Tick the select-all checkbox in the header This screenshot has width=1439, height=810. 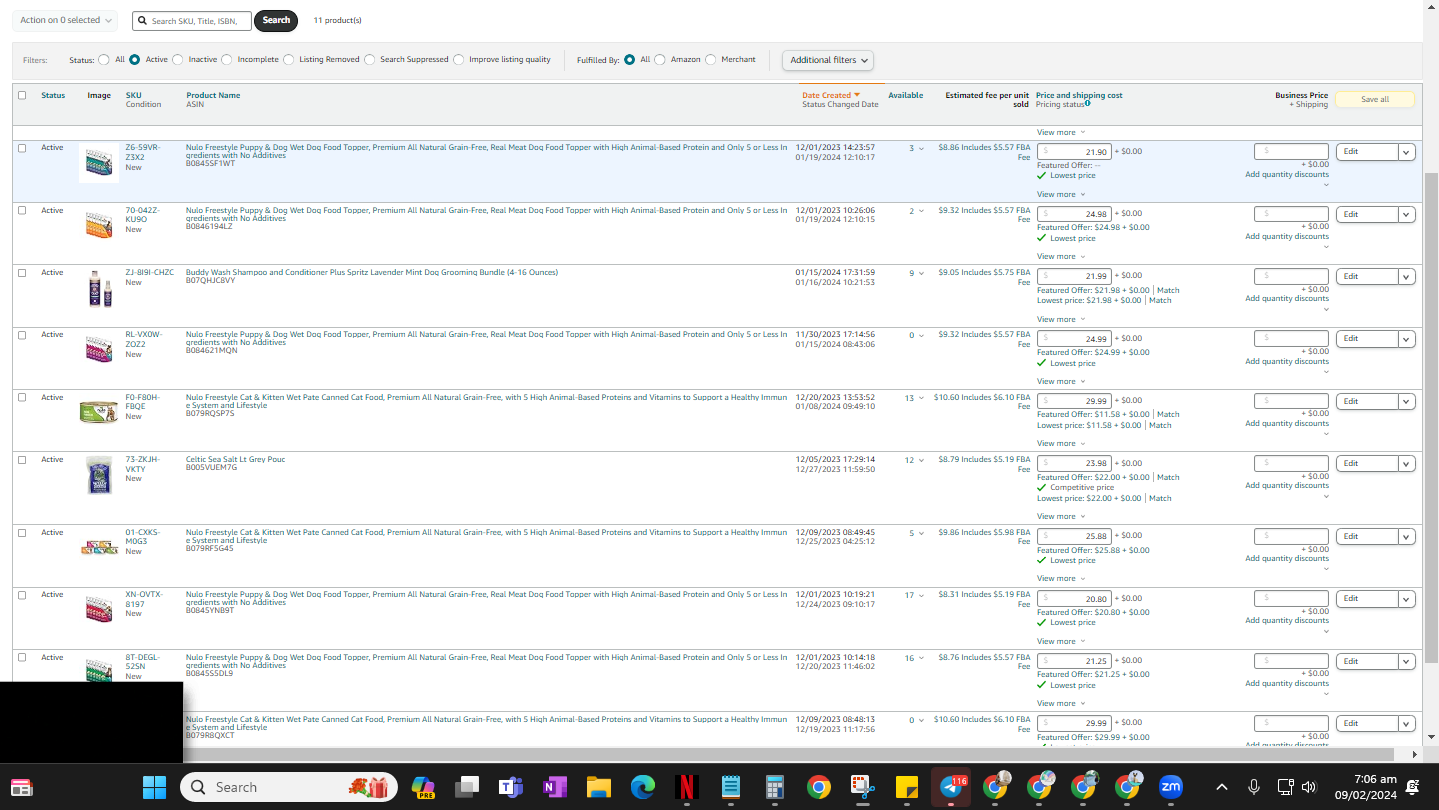pyautogui.click(x=22, y=96)
